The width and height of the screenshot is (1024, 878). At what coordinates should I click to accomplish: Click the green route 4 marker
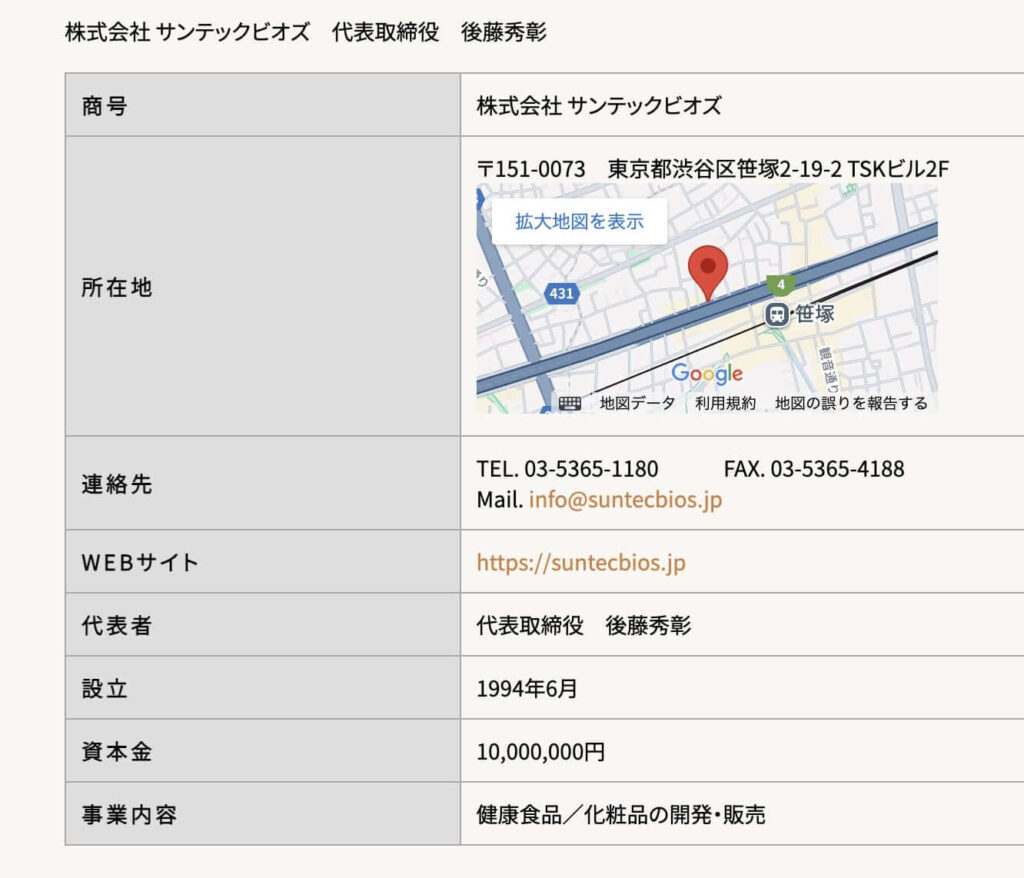[780, 285]
